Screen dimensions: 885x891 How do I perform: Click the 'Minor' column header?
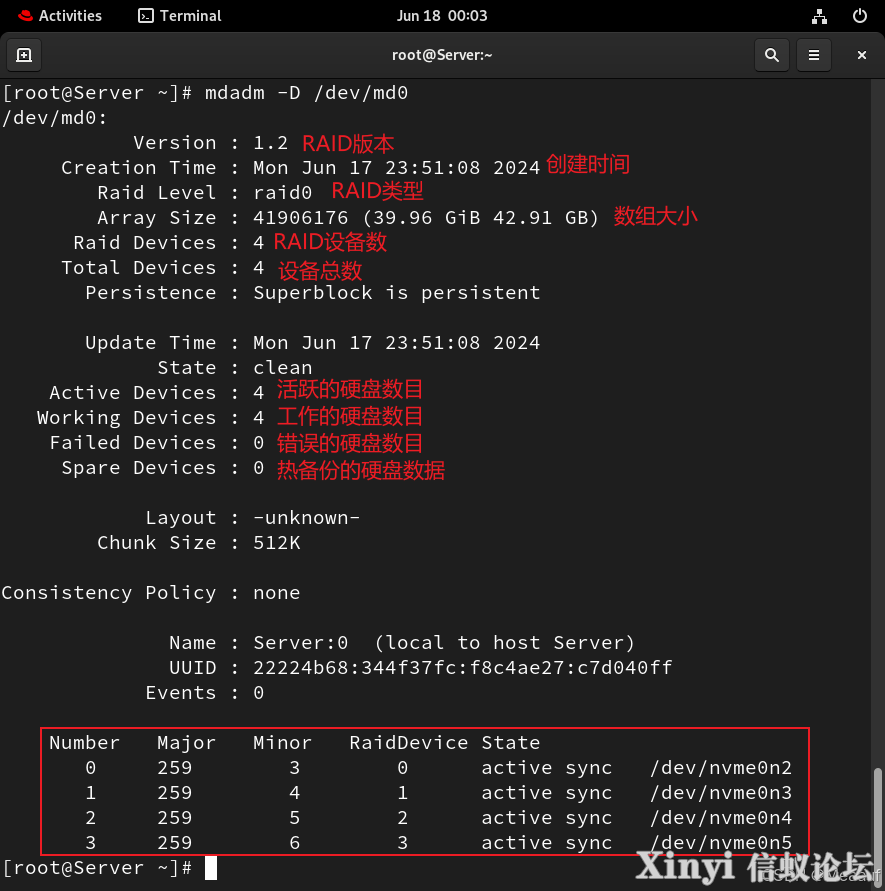coord(282,743)
